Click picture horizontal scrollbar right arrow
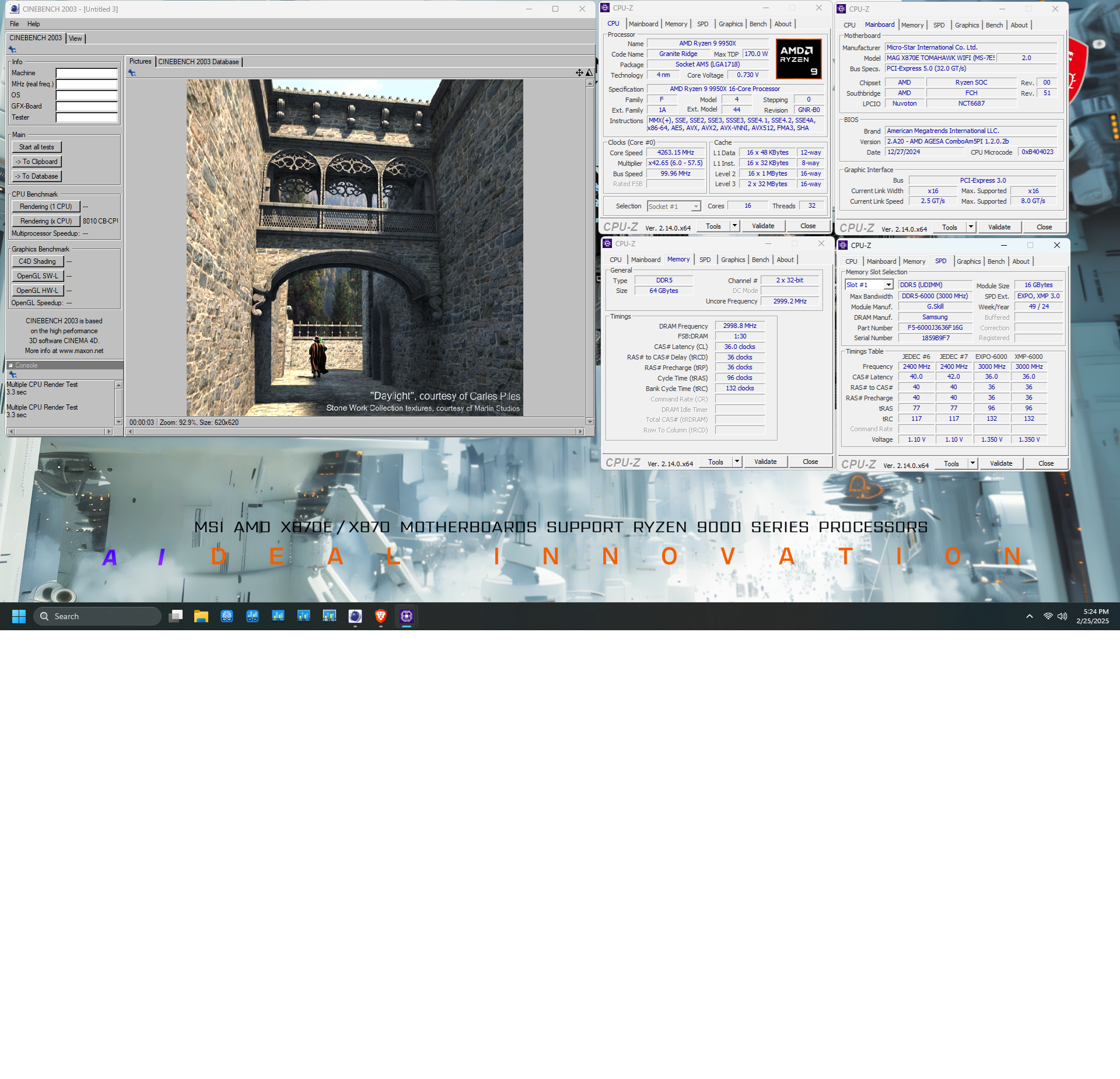Screen dimensions: 1120x1079 [580, 431]
